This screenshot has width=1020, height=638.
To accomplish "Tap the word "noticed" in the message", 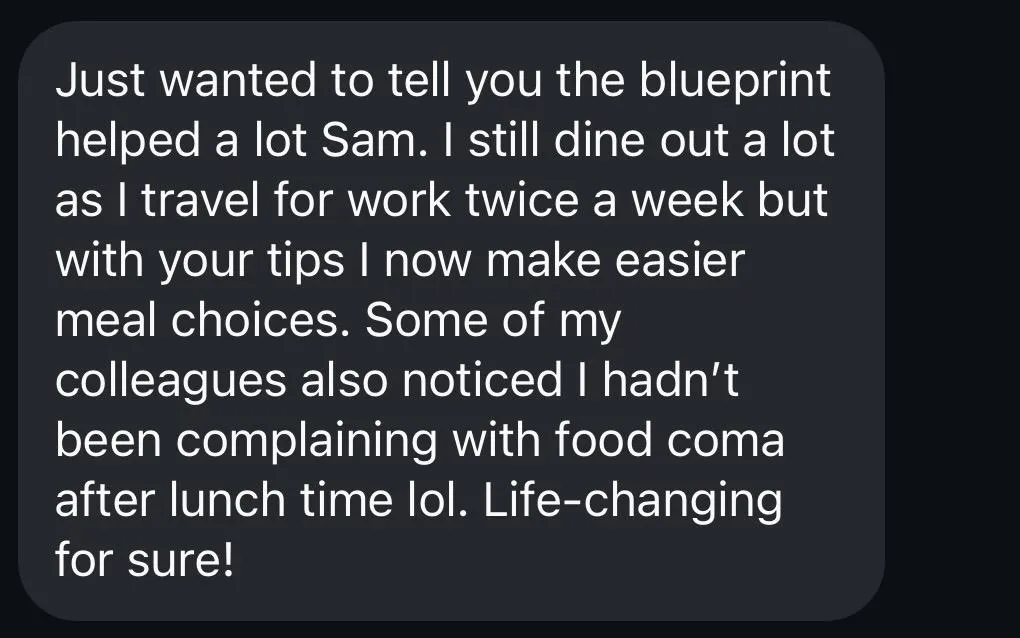I will 482,380.
